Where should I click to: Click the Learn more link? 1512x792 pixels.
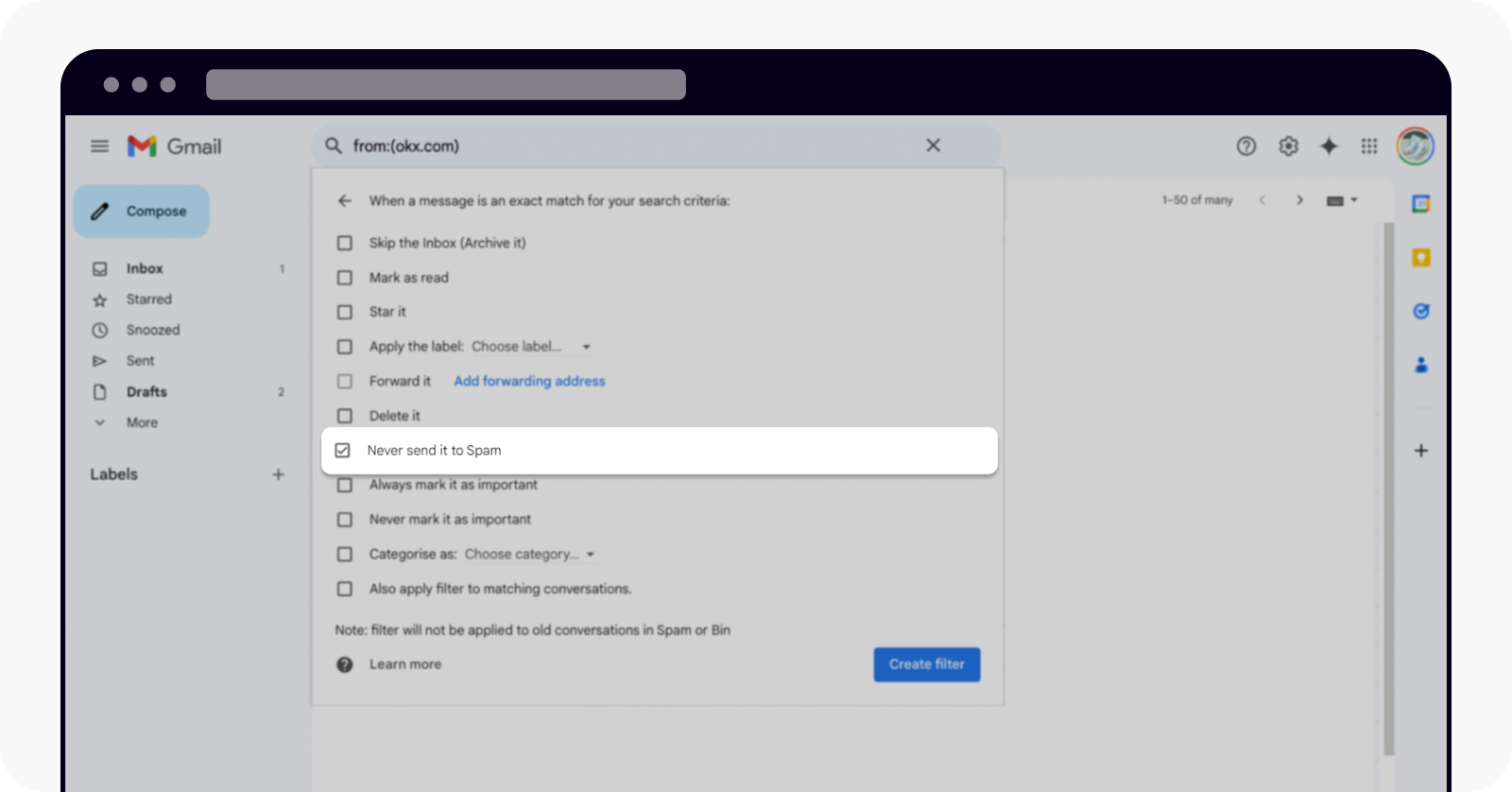click(x=405, y=664)
